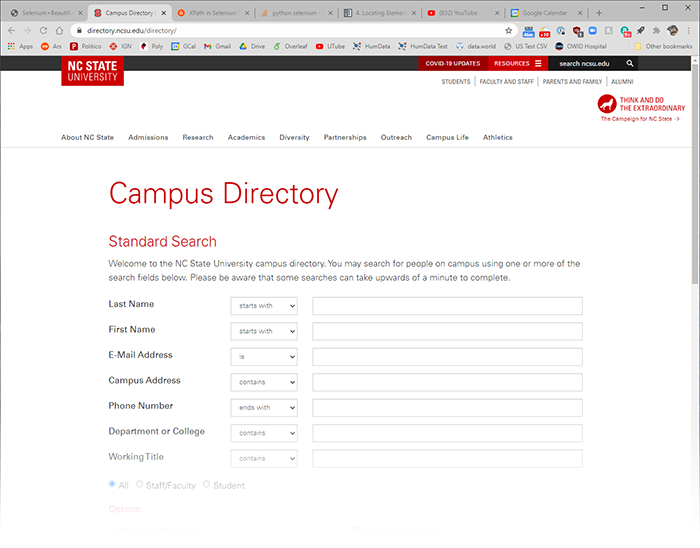Open the Apps bookmark grid icon
Image resolution: width=700 pixels, height=548 pixels.
pos(20,46)
